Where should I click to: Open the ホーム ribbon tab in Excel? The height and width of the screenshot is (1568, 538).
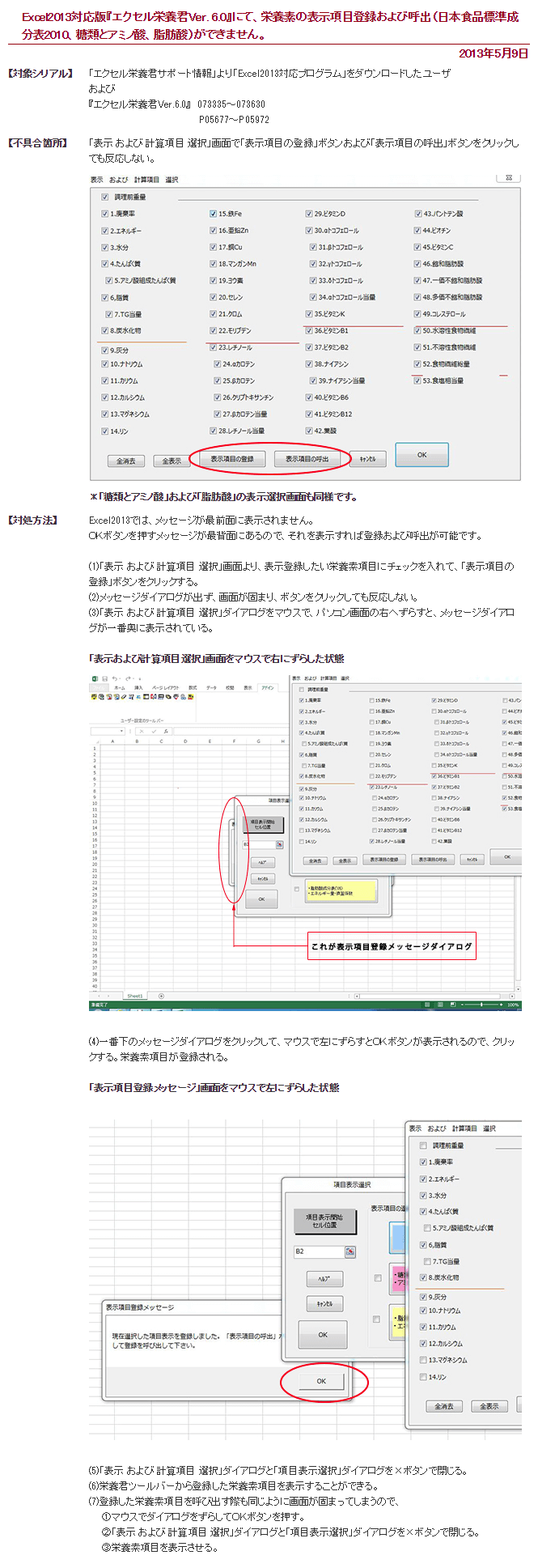[x=119, y=688]
